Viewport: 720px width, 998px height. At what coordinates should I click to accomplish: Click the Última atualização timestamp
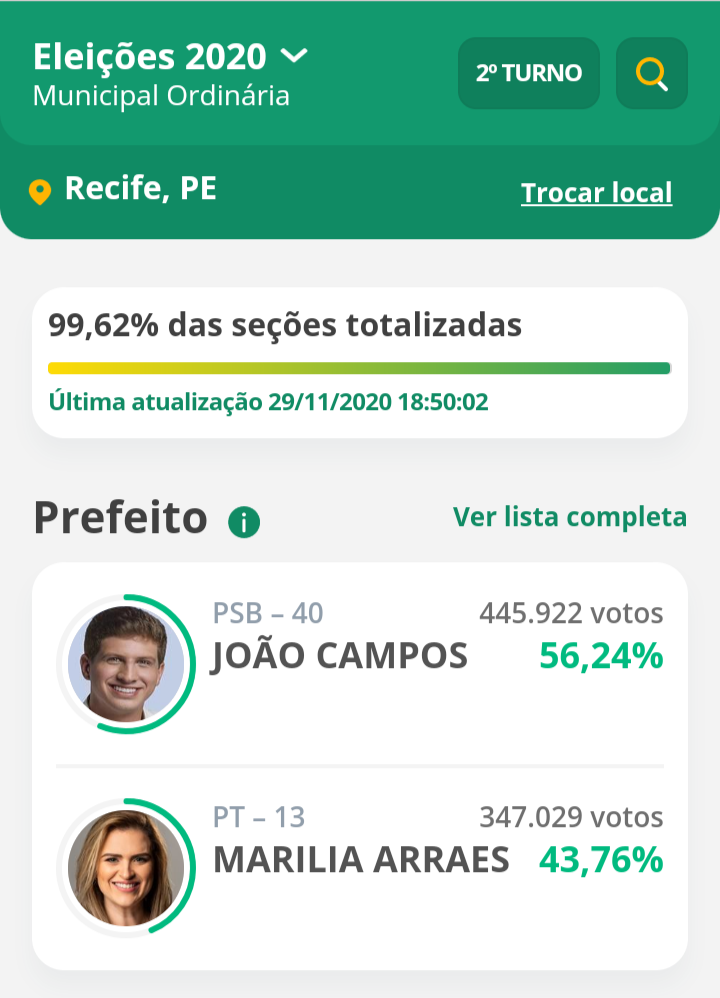coord(268,402)
